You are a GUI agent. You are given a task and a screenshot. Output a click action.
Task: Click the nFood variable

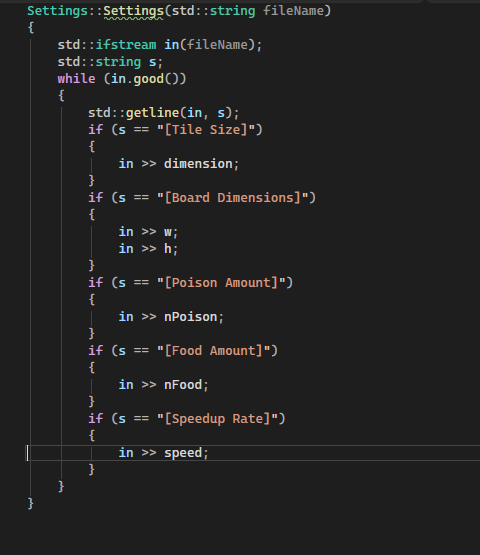[x=183, y=385]
